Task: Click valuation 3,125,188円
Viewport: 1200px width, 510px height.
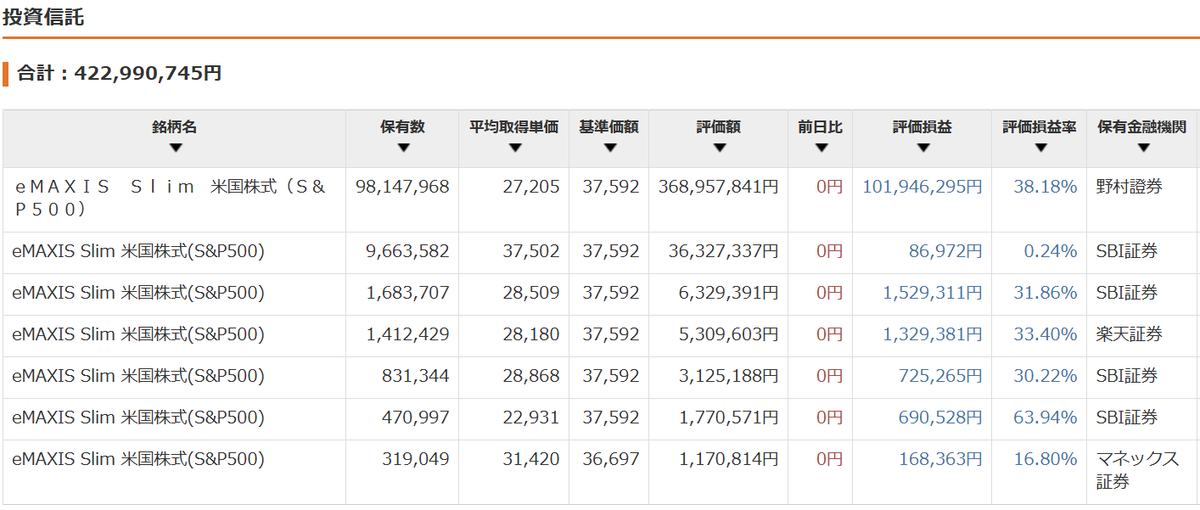Action: tap(729, 376)
